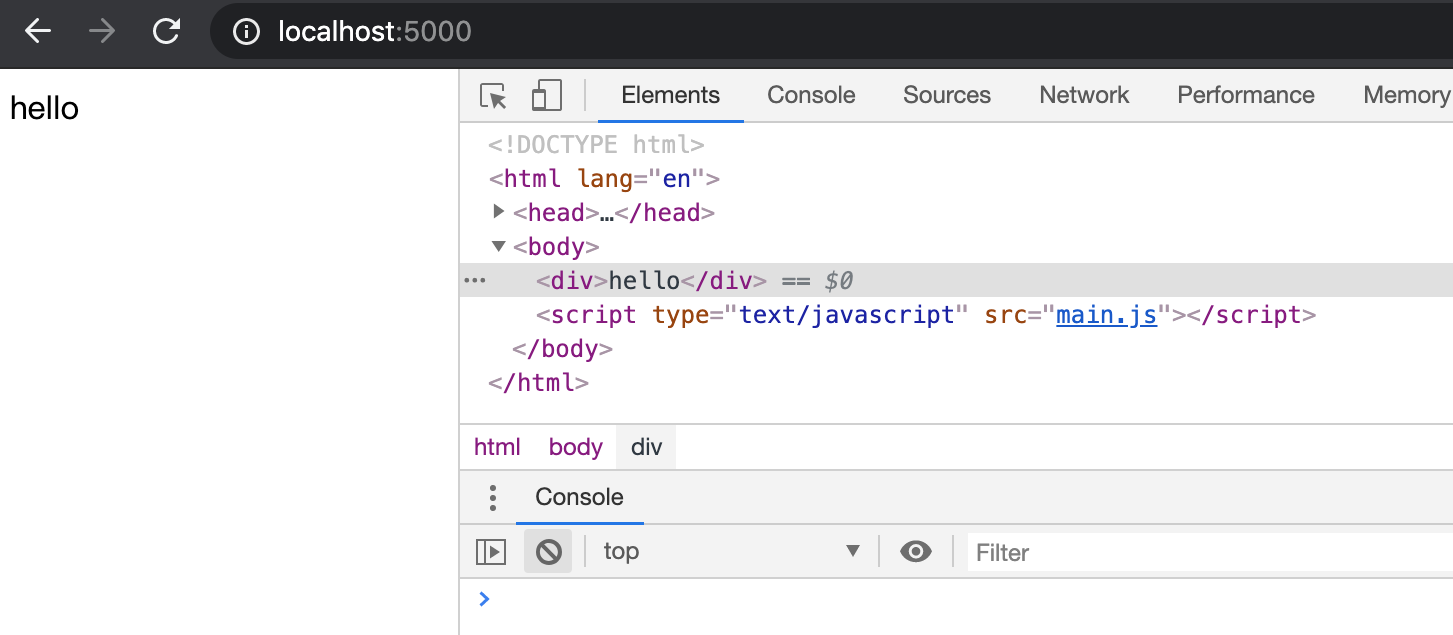Open the top context dropdown
The width and height of the screenshot is (1453, 635).
pyautogui.click(x=731, y=552)
